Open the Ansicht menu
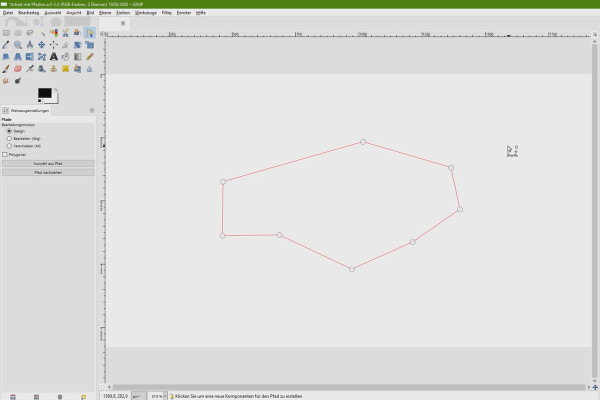Viewport: 600px width, 400px height. (x=74, y=13)
